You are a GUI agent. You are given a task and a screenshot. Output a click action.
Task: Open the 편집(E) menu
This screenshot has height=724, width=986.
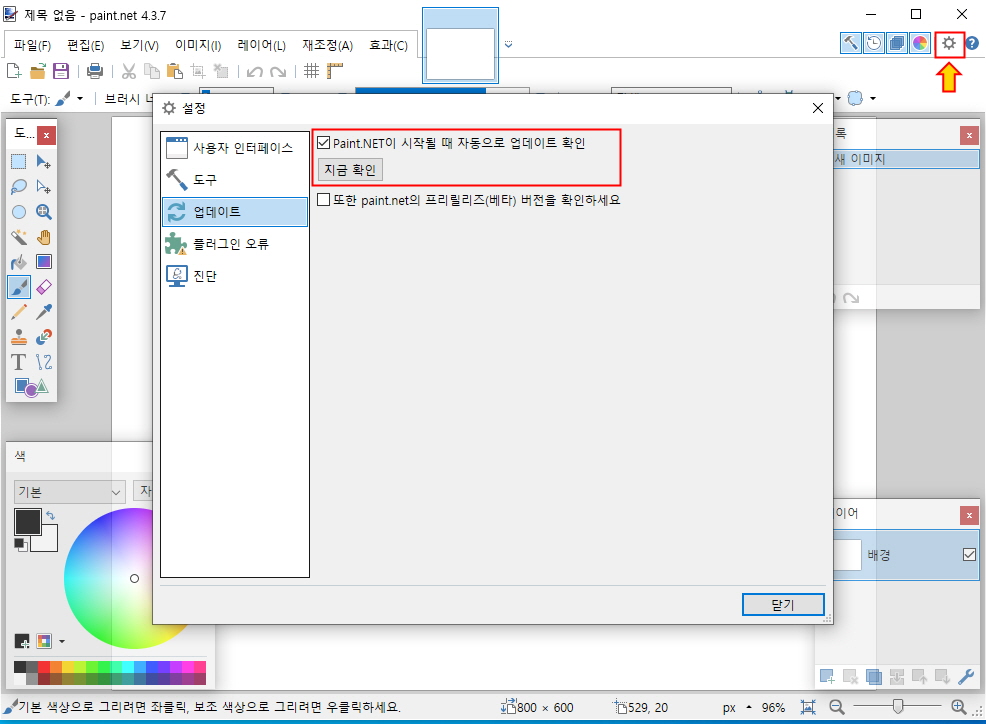point(86,45)
